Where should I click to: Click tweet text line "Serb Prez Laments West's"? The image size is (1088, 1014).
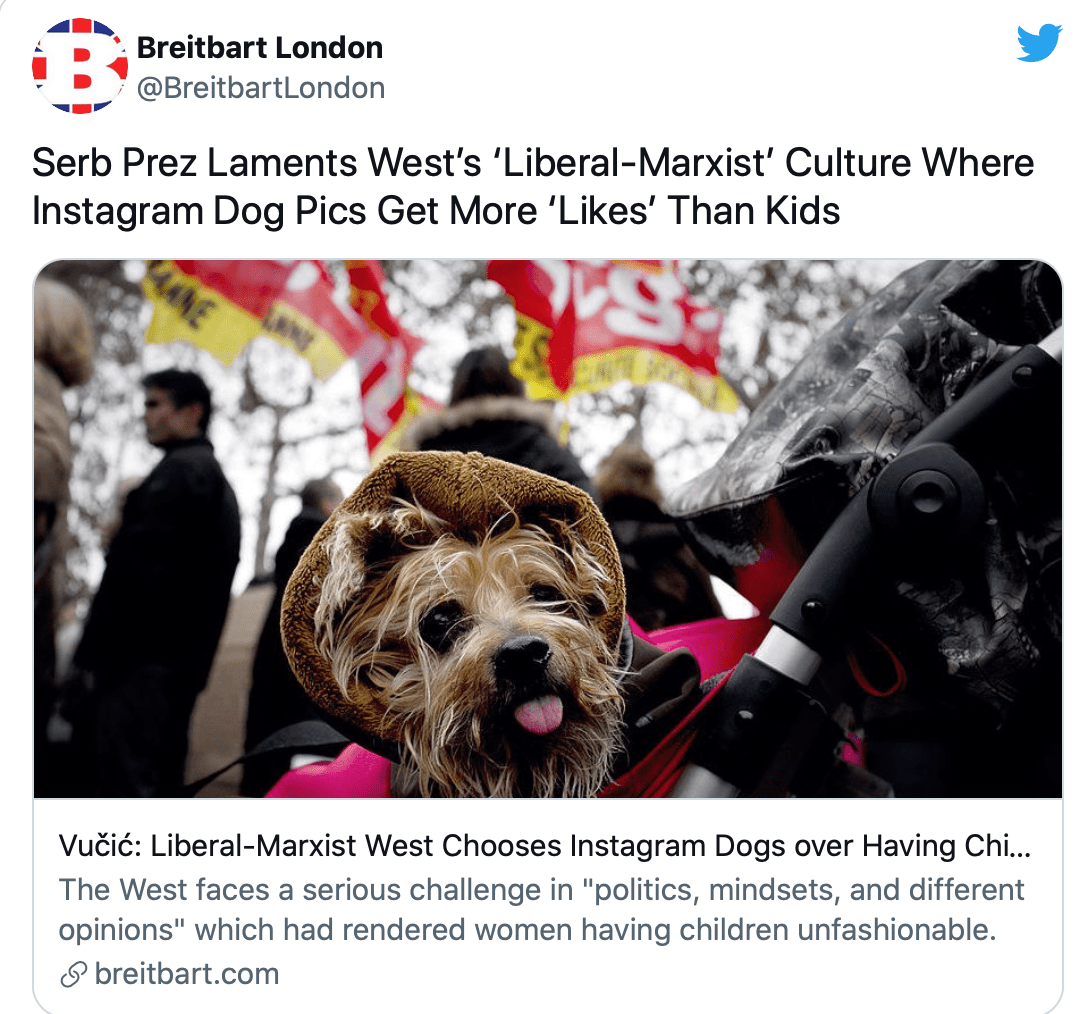(533, 163)
